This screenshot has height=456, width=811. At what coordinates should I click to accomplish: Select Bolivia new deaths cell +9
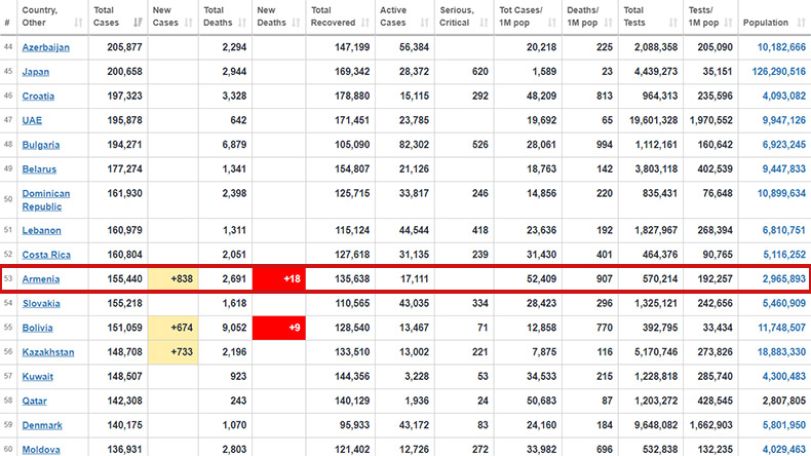[x=279, y=327]
